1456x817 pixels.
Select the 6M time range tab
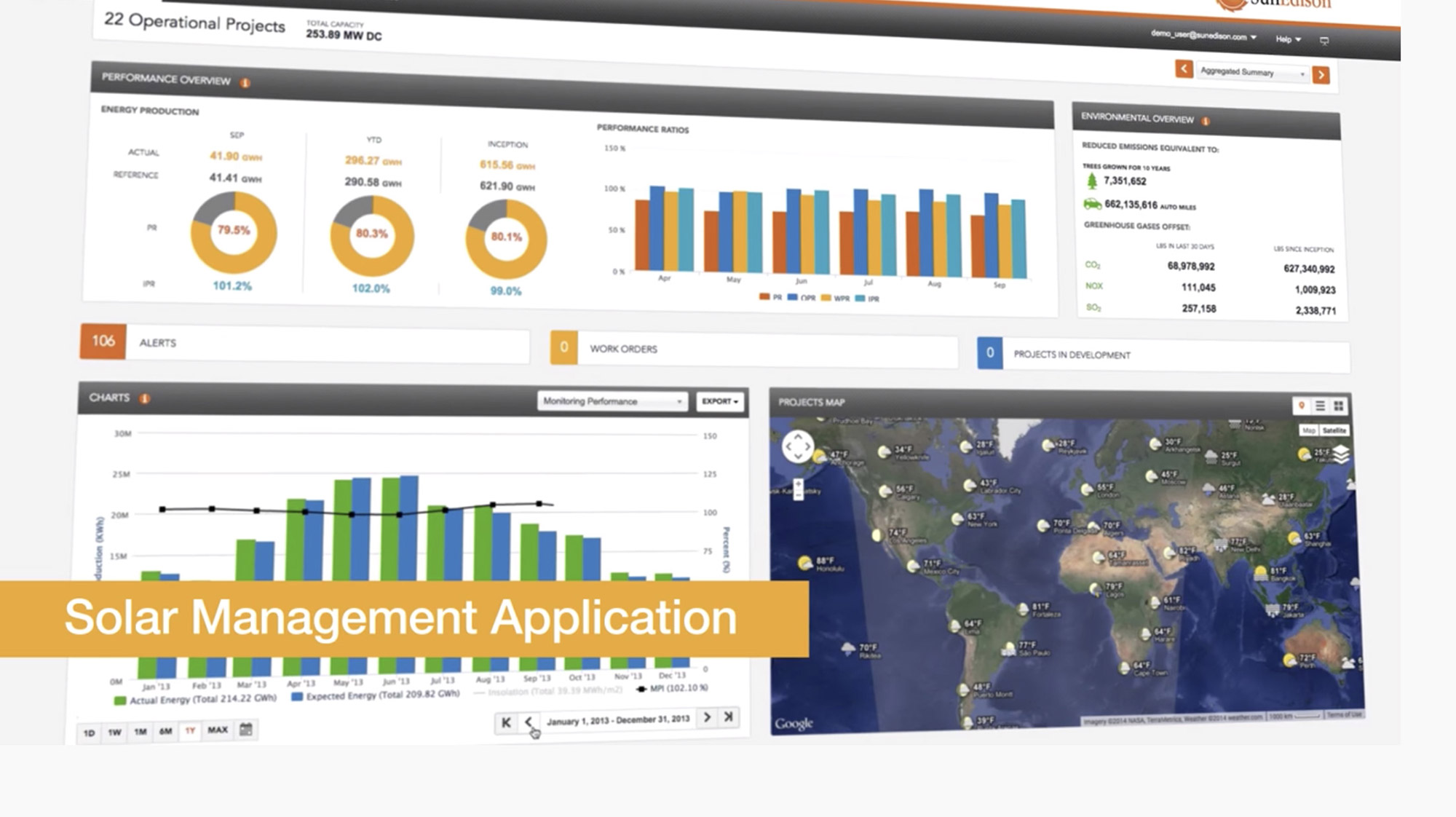click(x=165, y=731)
